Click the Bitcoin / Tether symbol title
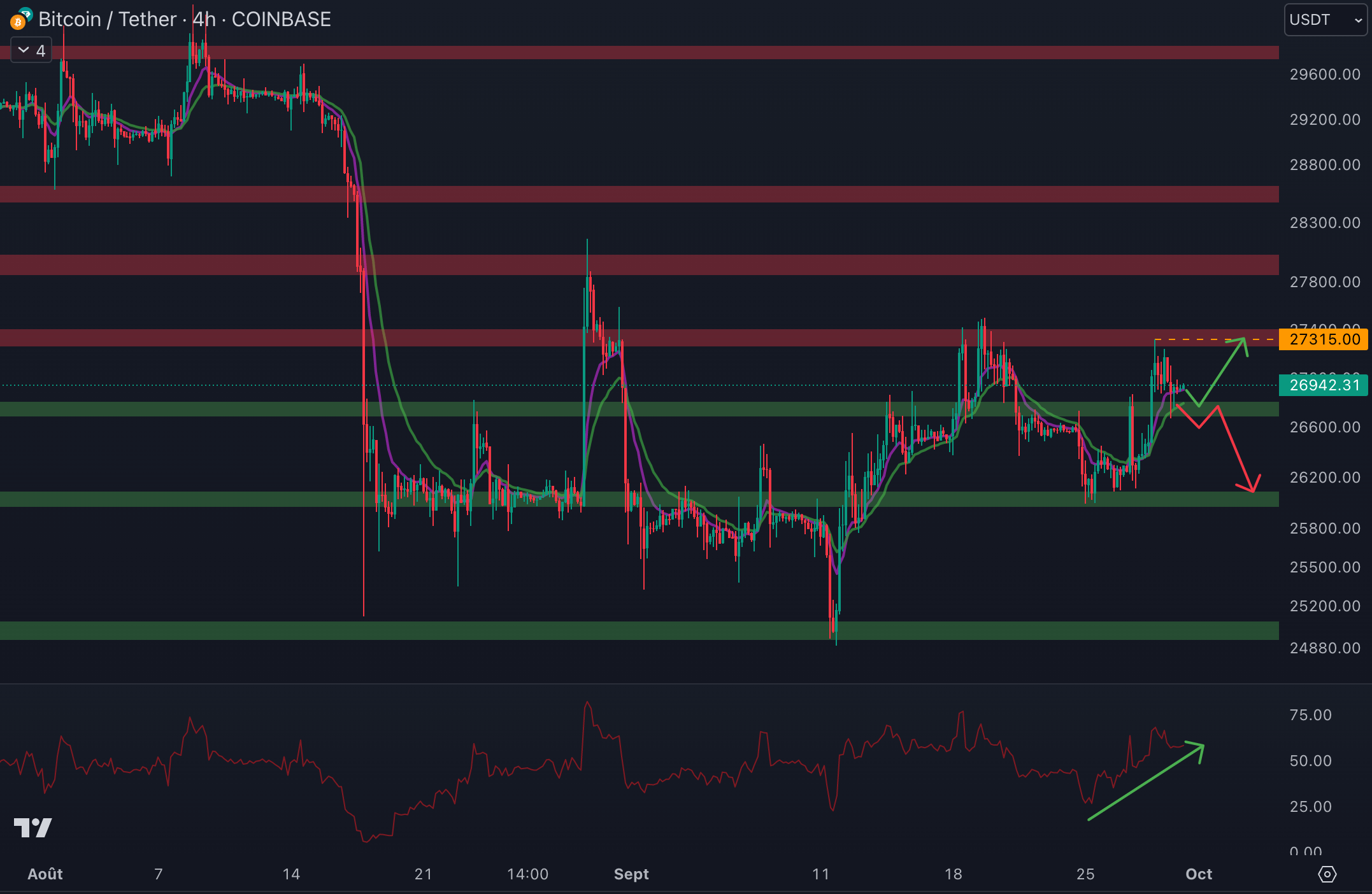The height and width of the screenshot is (894, 1372). [x=107, y=20]
